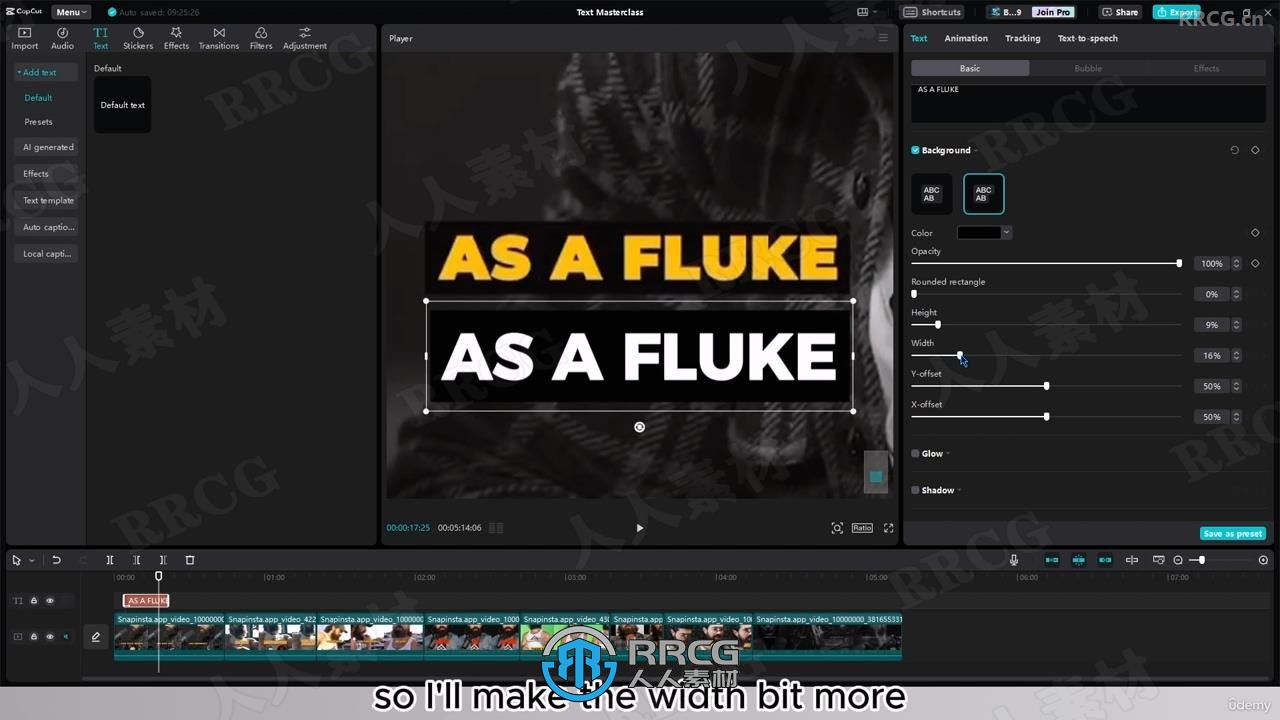
Task: Click the undo arrow in timeline toolbar
Action: click(x=56, y=560)
